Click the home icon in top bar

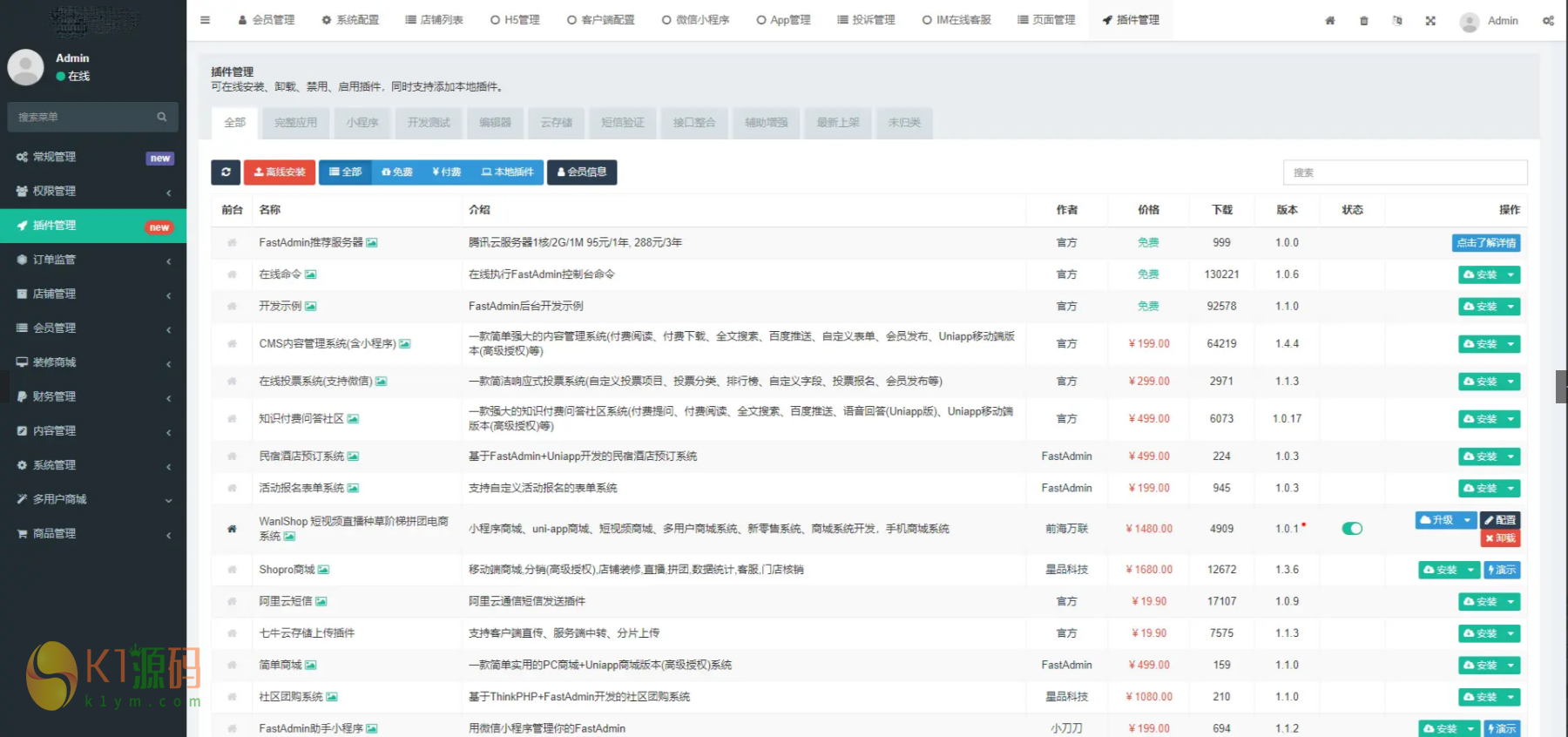(1329, 21)
